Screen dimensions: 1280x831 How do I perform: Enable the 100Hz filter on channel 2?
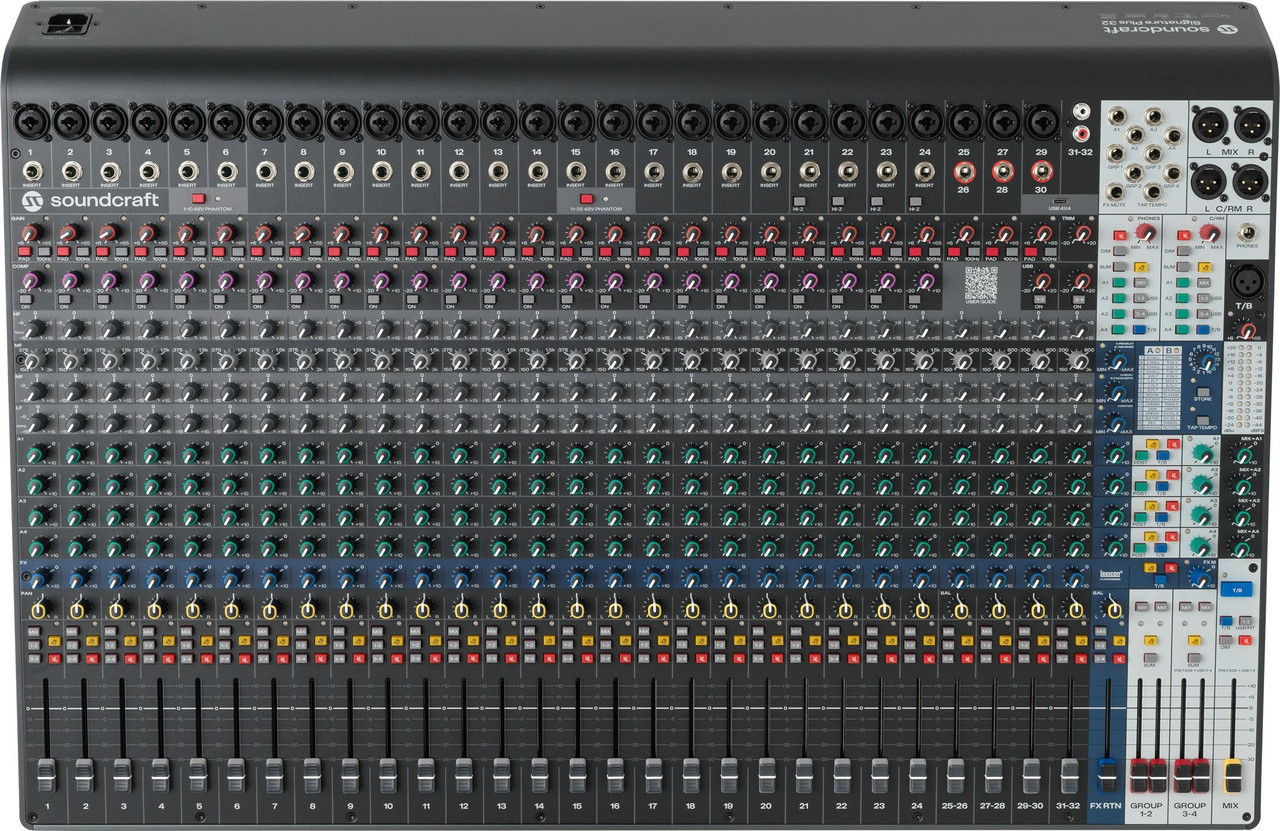(x=83, y=251)
